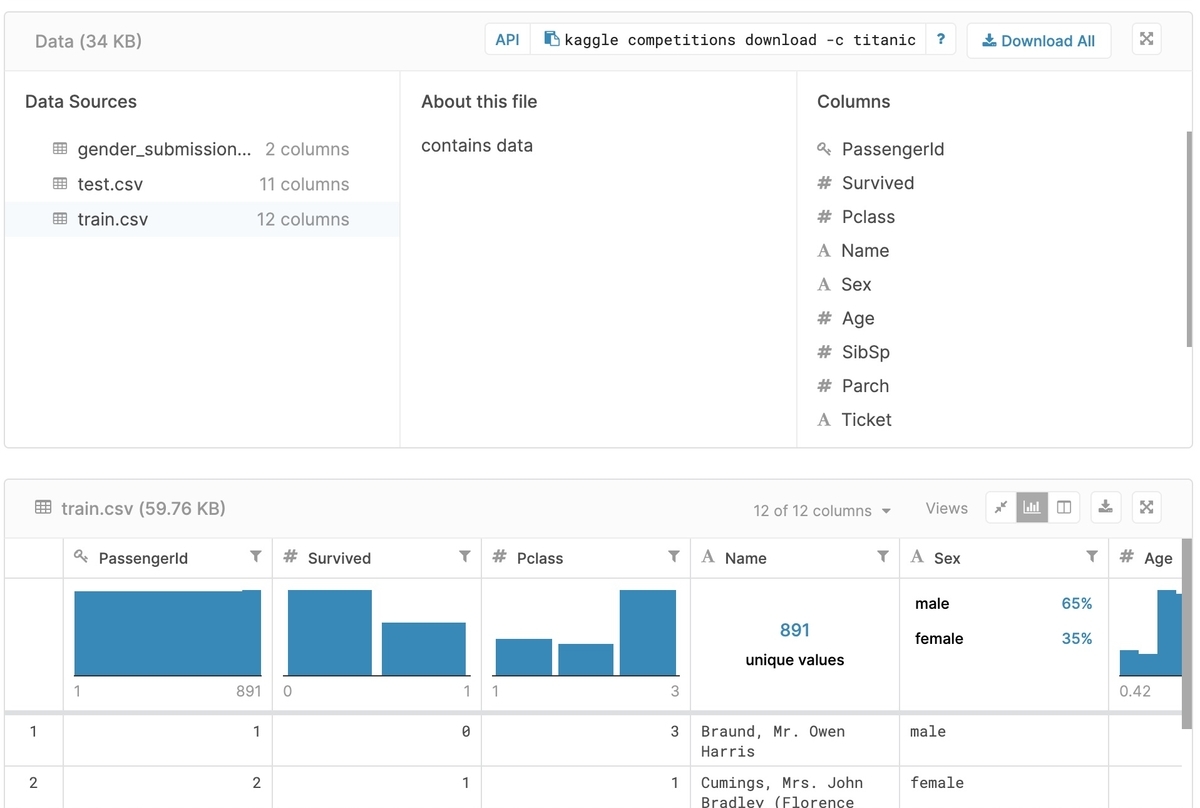The image size is (1200, 808).
Task: Click the 891 unique values summary
Action: point(795,644)
